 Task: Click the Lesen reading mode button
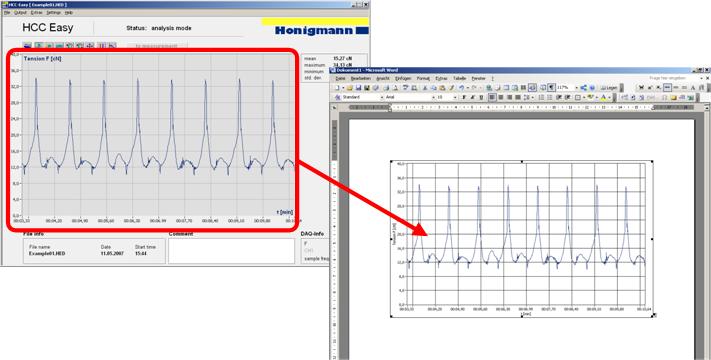click(x=609, y=88)
